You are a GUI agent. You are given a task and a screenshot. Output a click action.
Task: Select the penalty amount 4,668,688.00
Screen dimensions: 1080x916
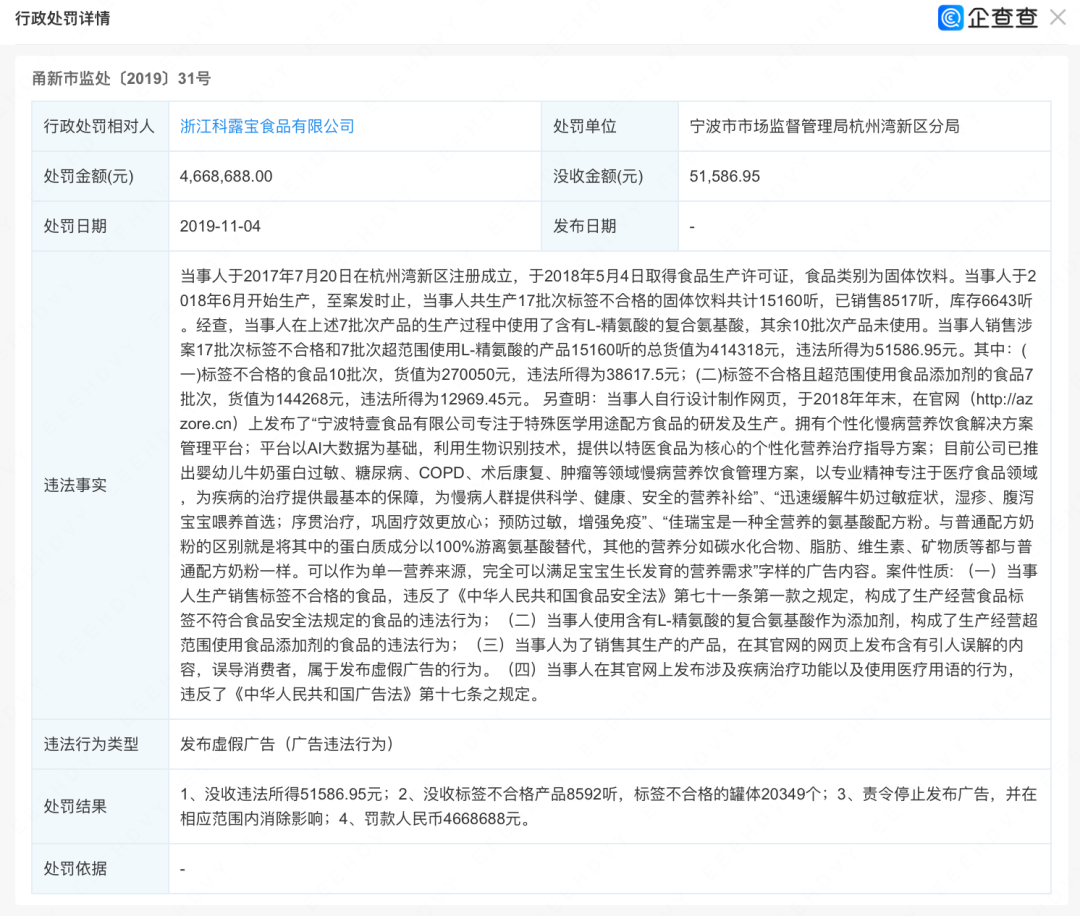click(x=226, y=176)
